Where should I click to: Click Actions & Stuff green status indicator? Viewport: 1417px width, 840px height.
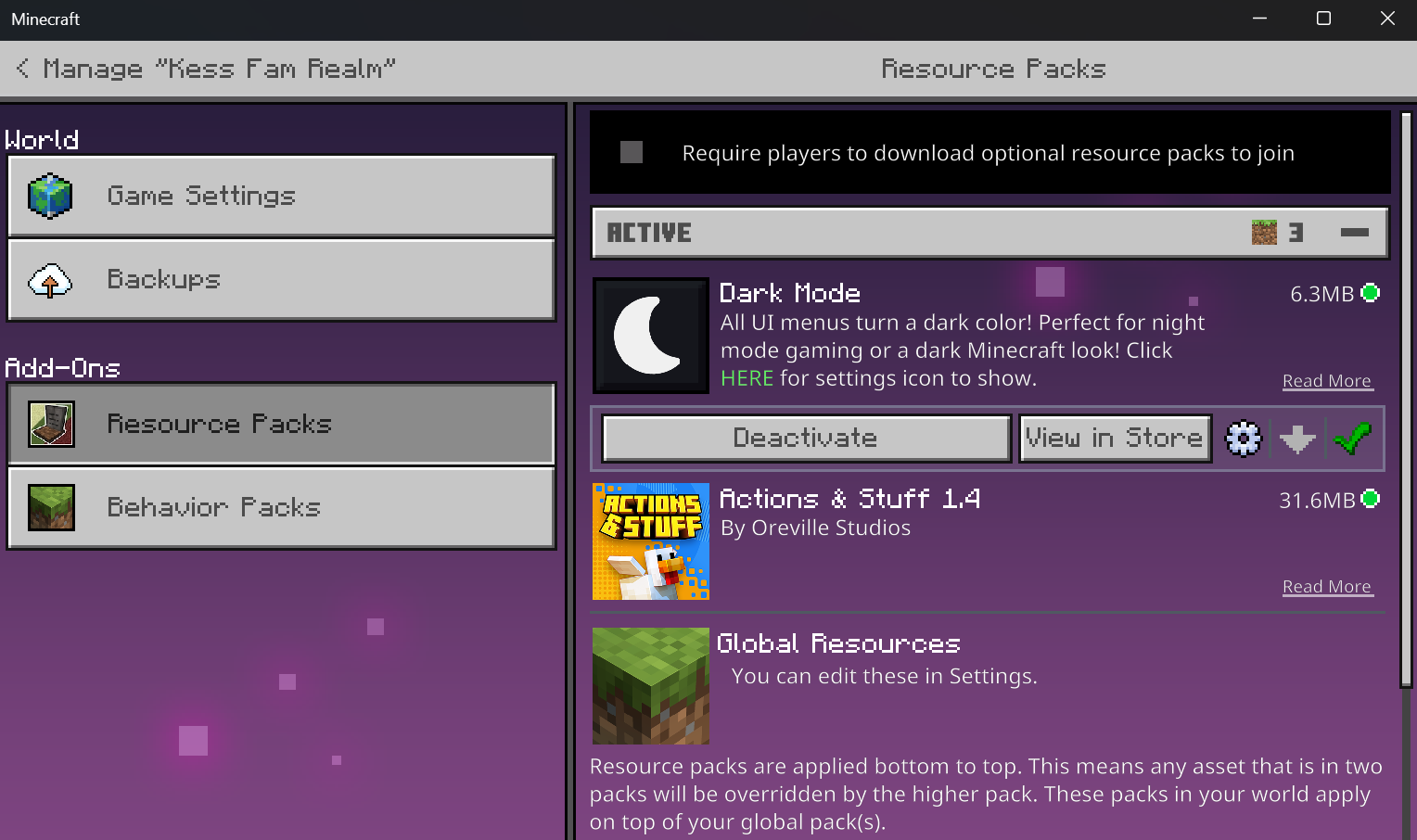click(x=1370, y=499)
